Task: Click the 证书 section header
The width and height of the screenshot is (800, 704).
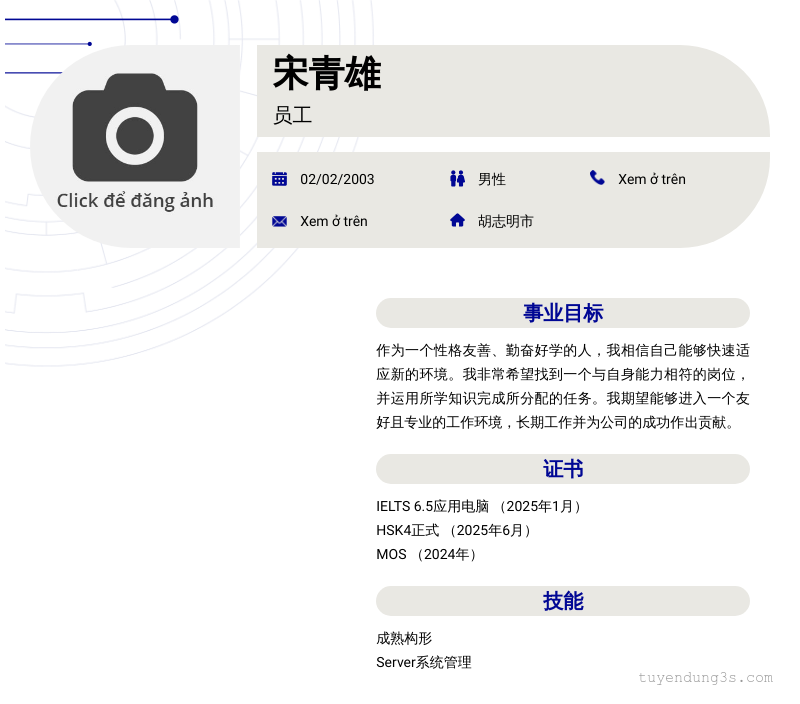Action: (563, 469)
